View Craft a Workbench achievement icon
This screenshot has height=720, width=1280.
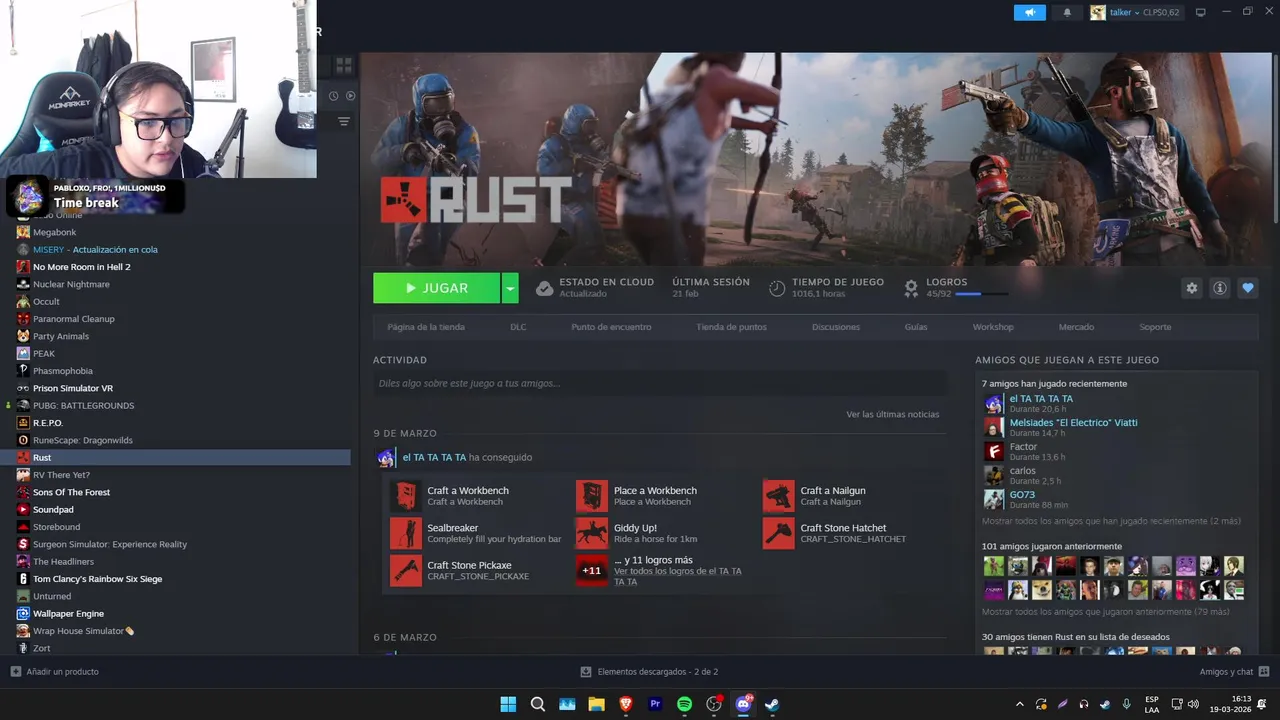click(x=406, y=496)
